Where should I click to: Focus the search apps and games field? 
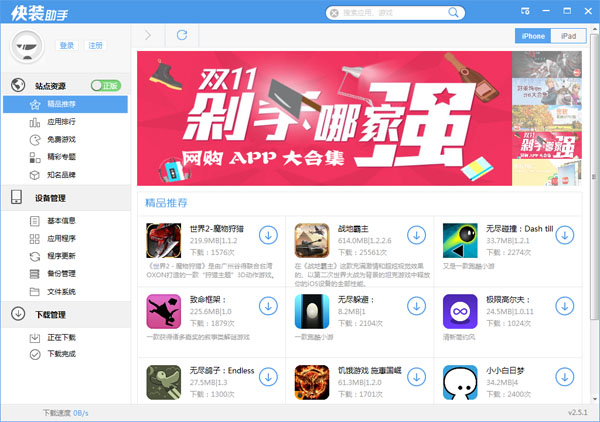pos(393,13)
